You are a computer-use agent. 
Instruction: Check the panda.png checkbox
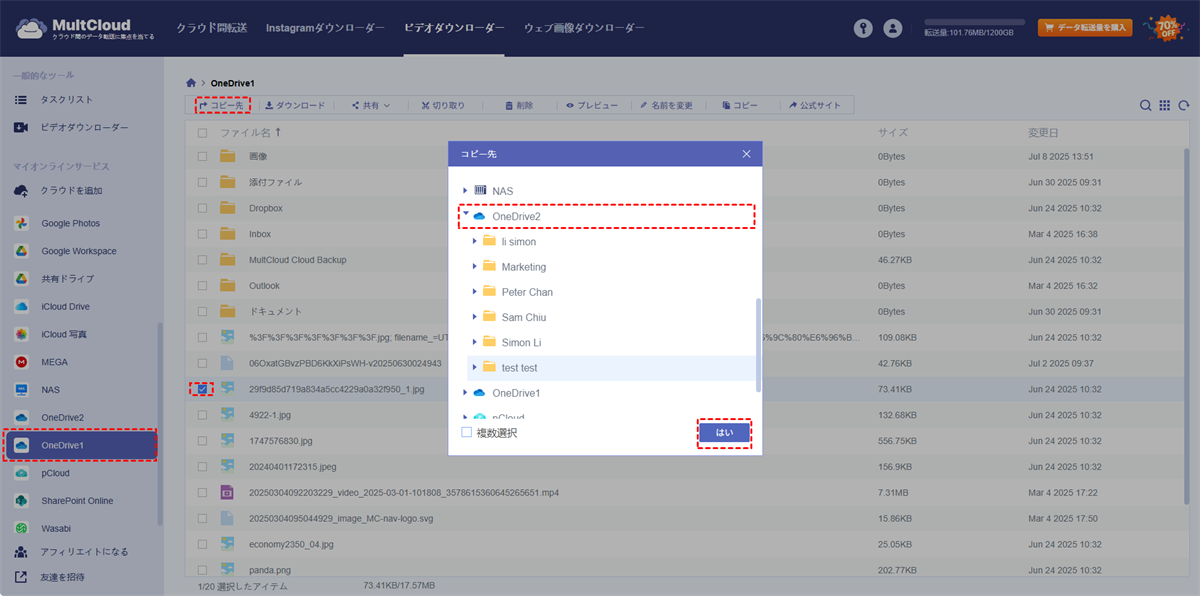pos(203,570)
